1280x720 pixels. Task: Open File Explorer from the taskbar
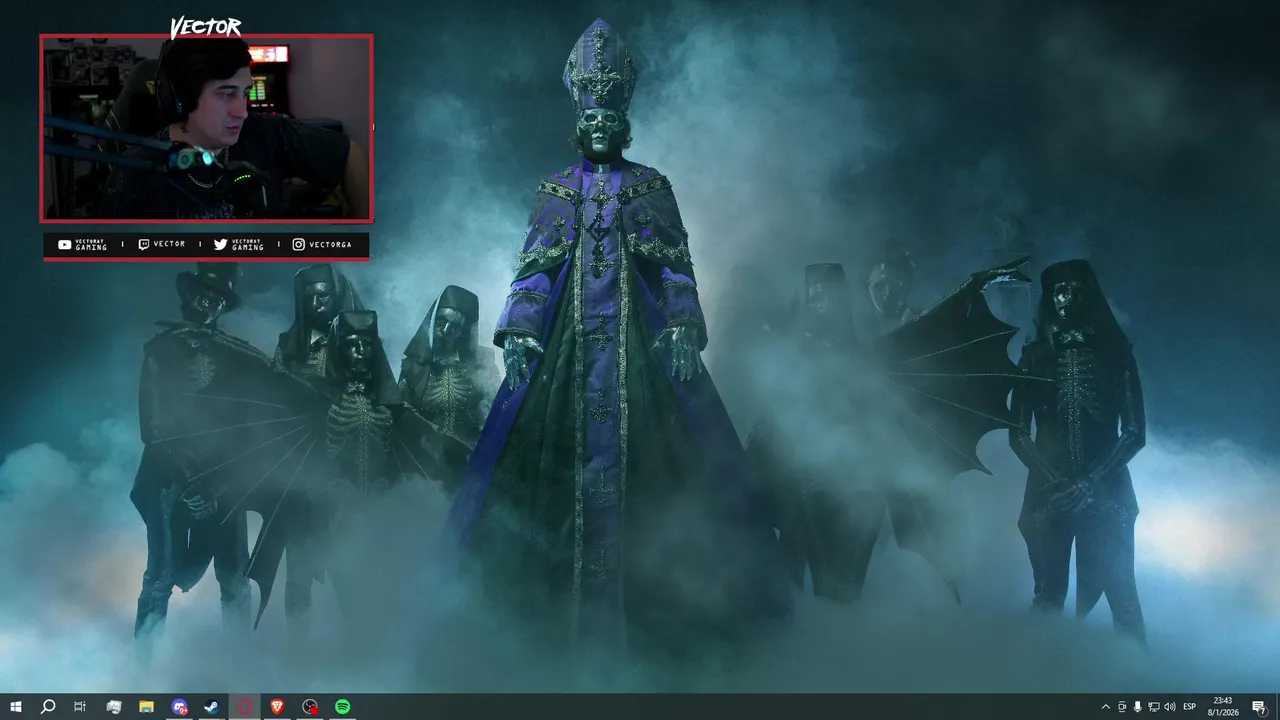(146, 707)
